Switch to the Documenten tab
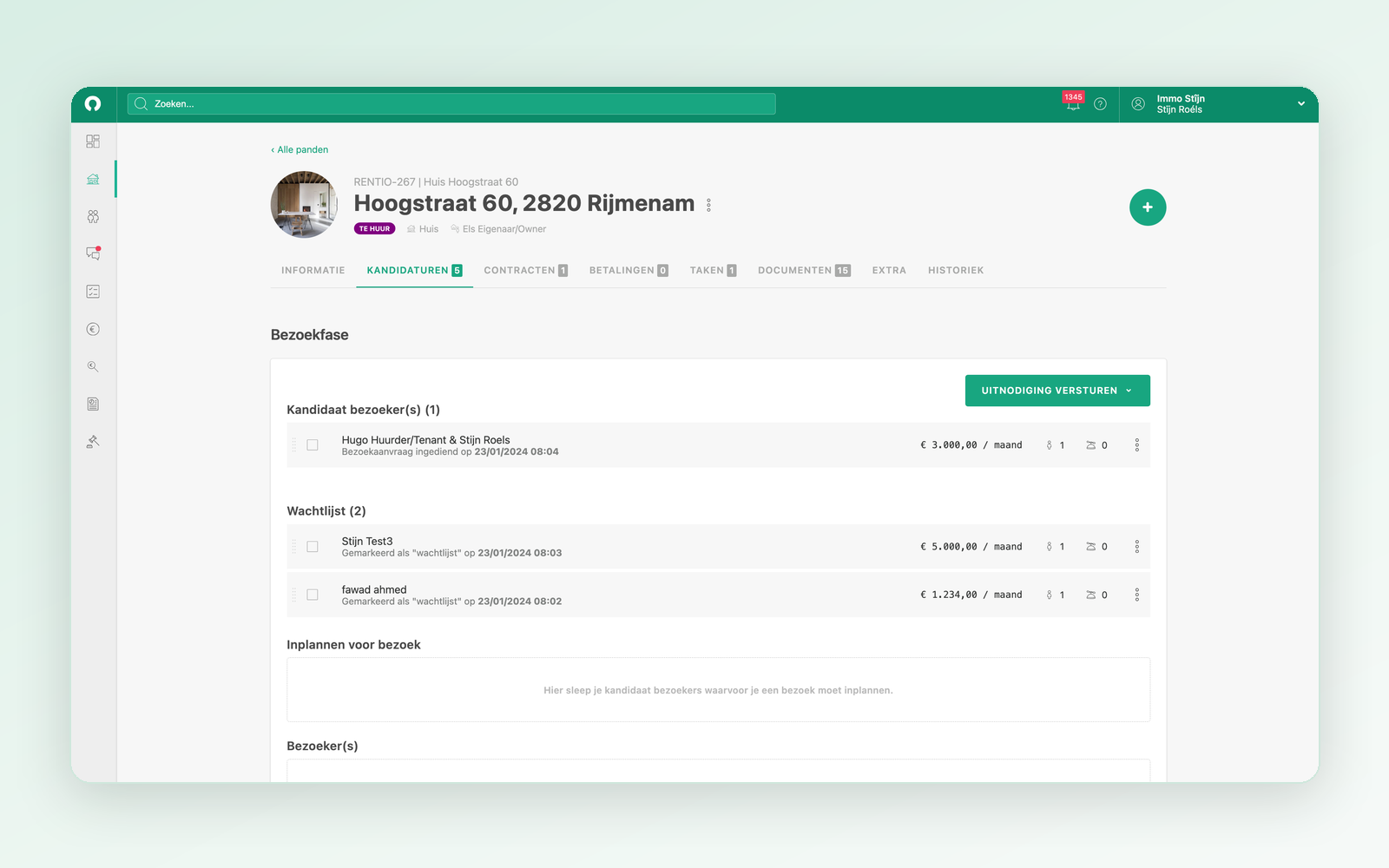The height and width of the screenshot is (868, 1389). click(x=804, y=271)
